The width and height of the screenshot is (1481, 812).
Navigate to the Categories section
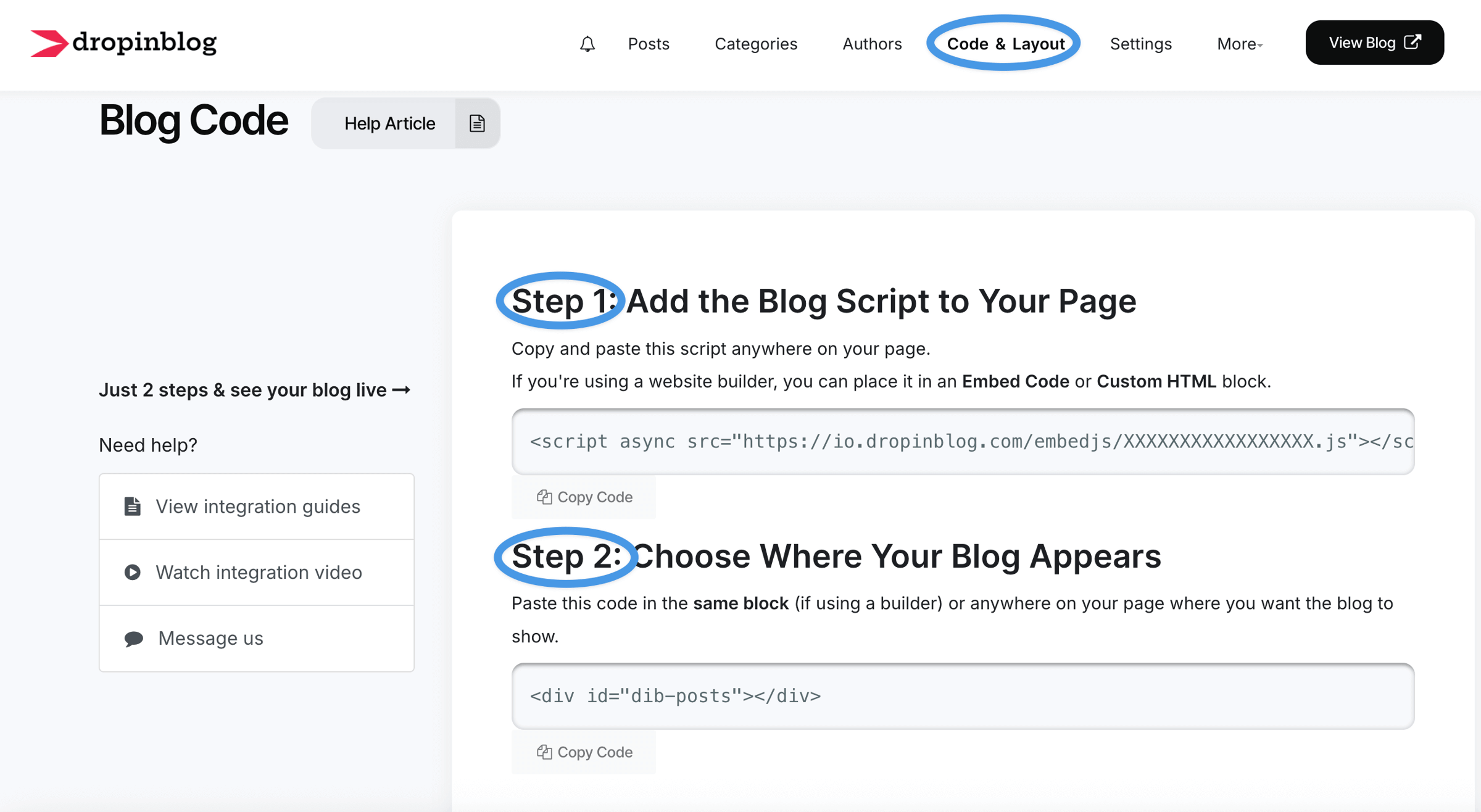pos(756,44)
